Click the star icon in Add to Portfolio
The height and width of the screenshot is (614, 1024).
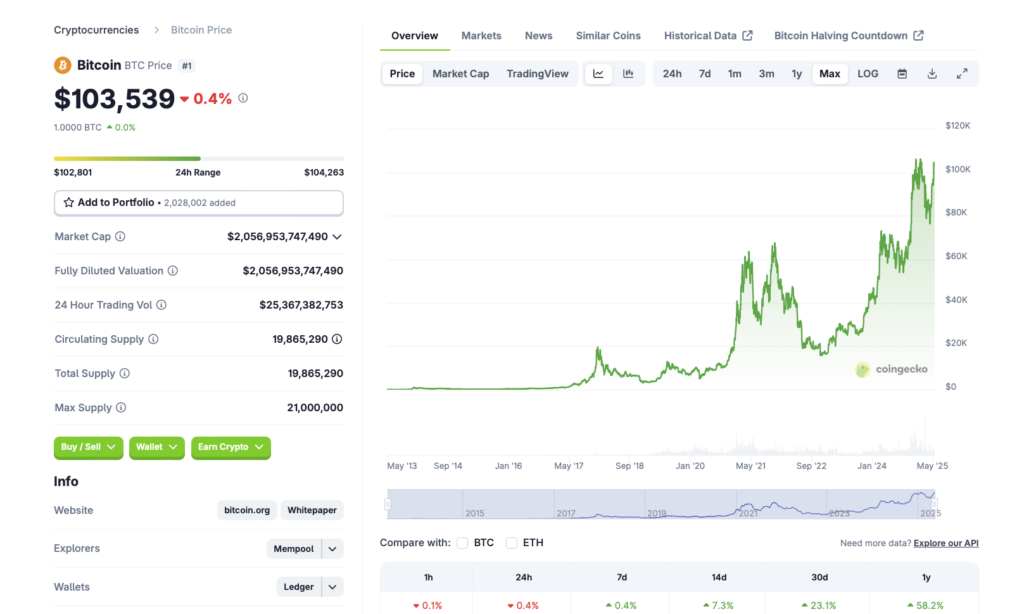pos(69,202)
